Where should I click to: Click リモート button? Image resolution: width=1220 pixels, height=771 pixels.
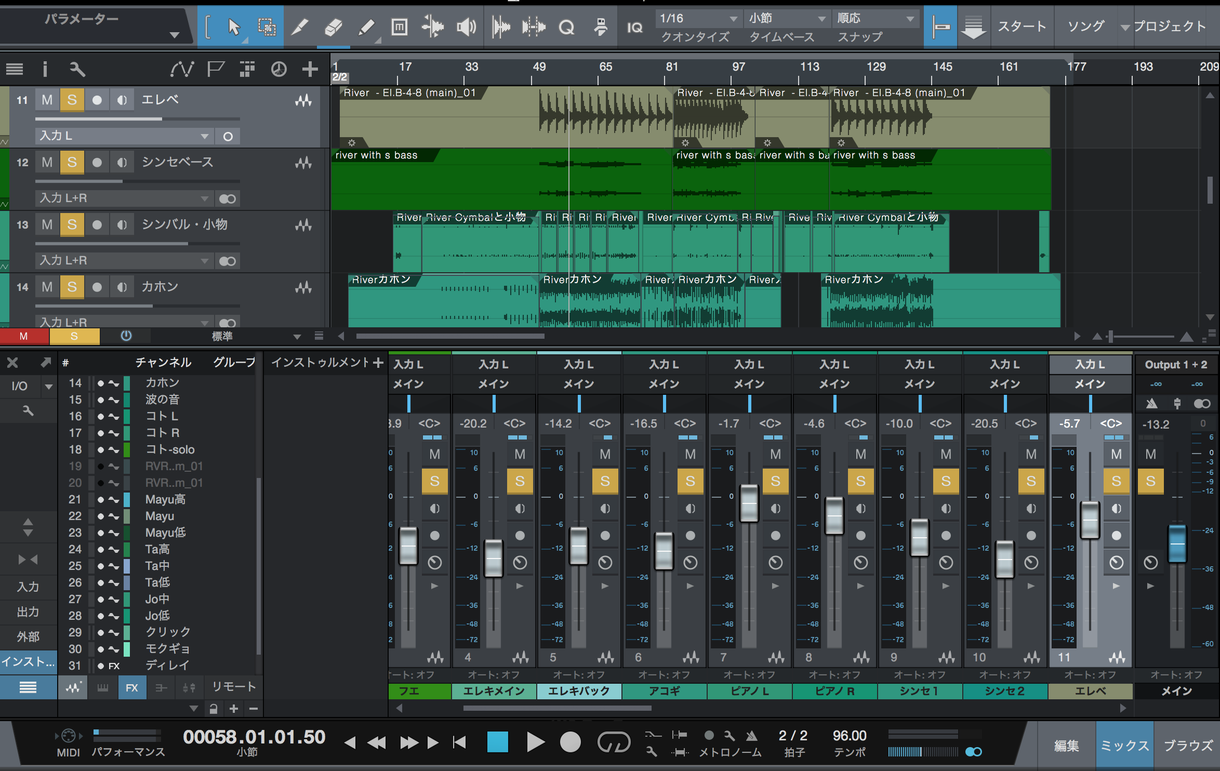click(234, 687)
